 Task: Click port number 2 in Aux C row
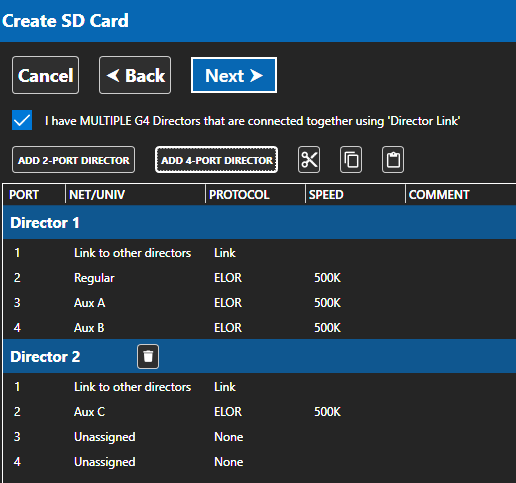coord(17,412)
